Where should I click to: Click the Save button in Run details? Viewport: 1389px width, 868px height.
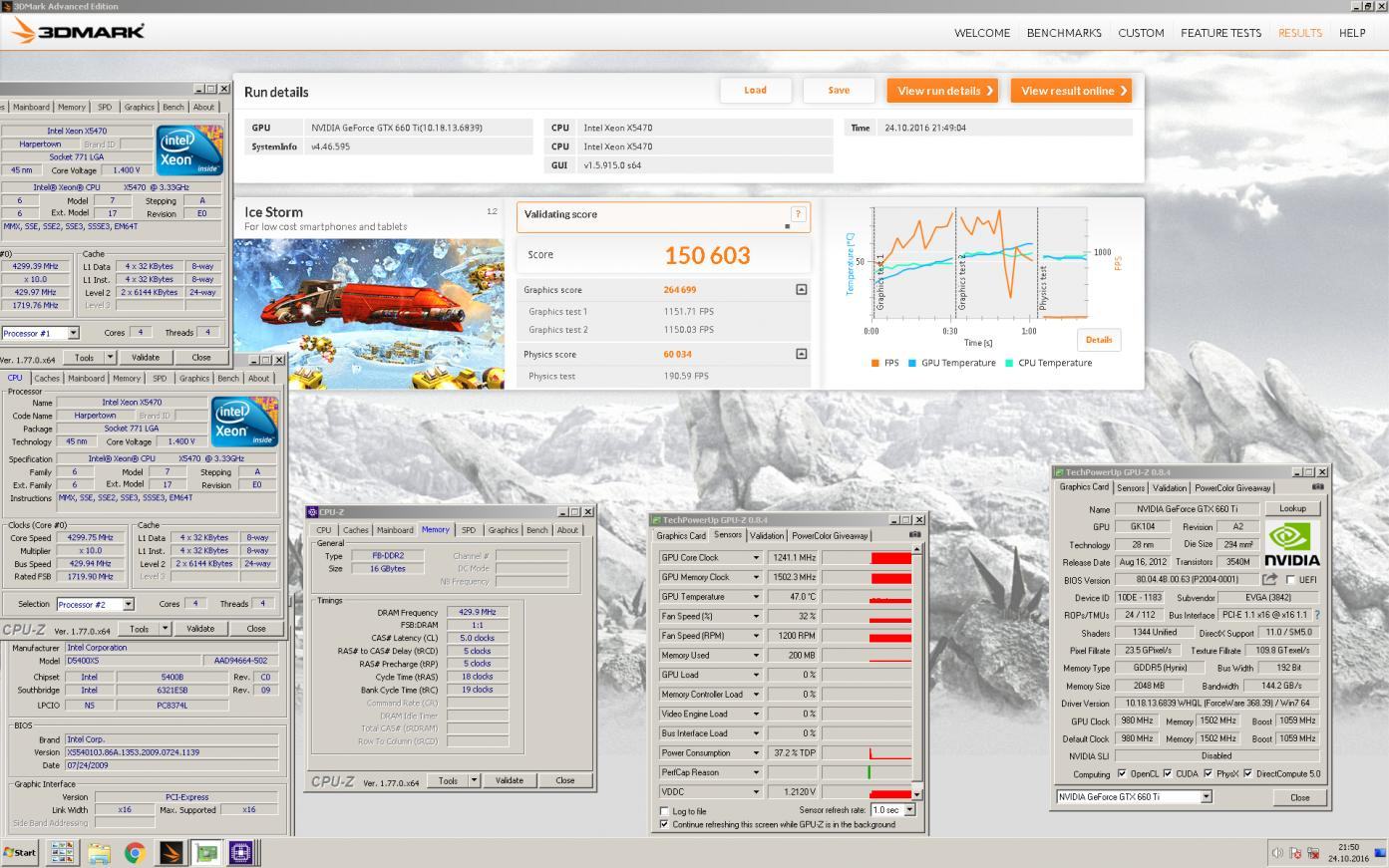839,91
